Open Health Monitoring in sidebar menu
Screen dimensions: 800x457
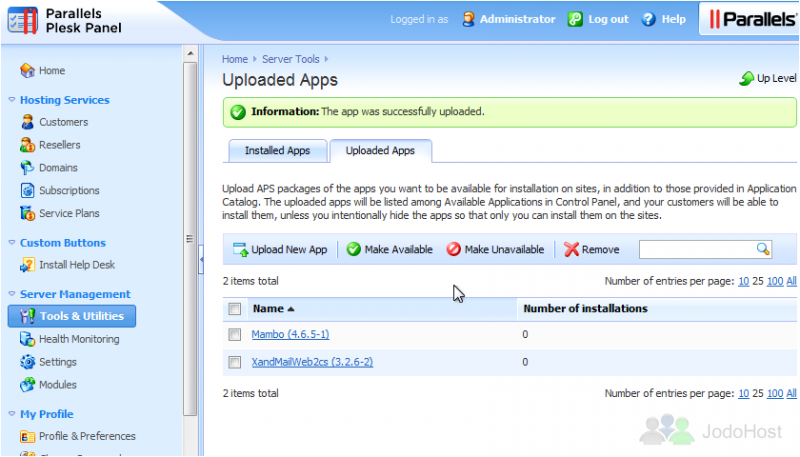[x=79, y=339]
